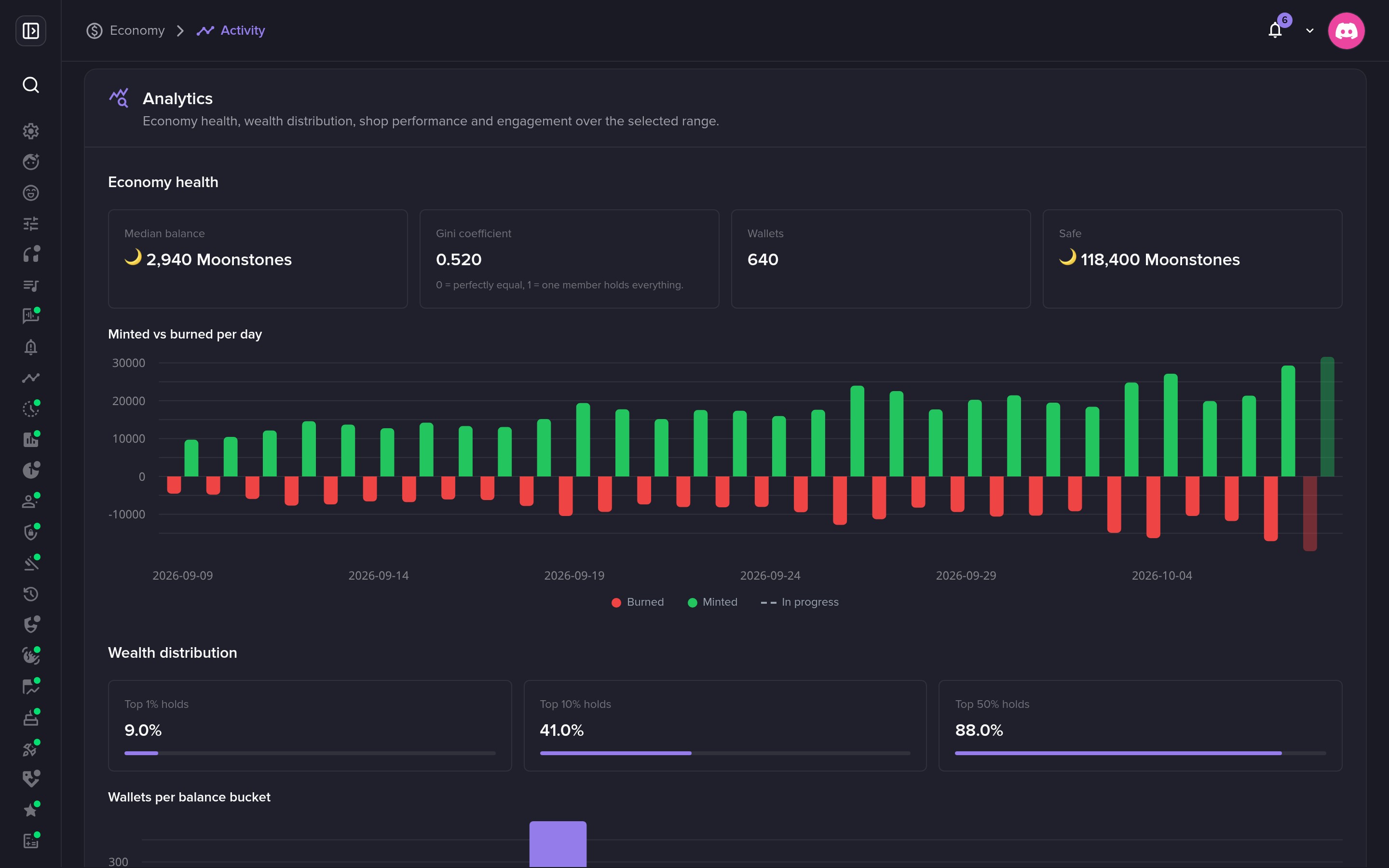Open the sparkle face sidebar icon
Image resolution: width=1389 pixels, height=868 pixels.
click(30, 162)
